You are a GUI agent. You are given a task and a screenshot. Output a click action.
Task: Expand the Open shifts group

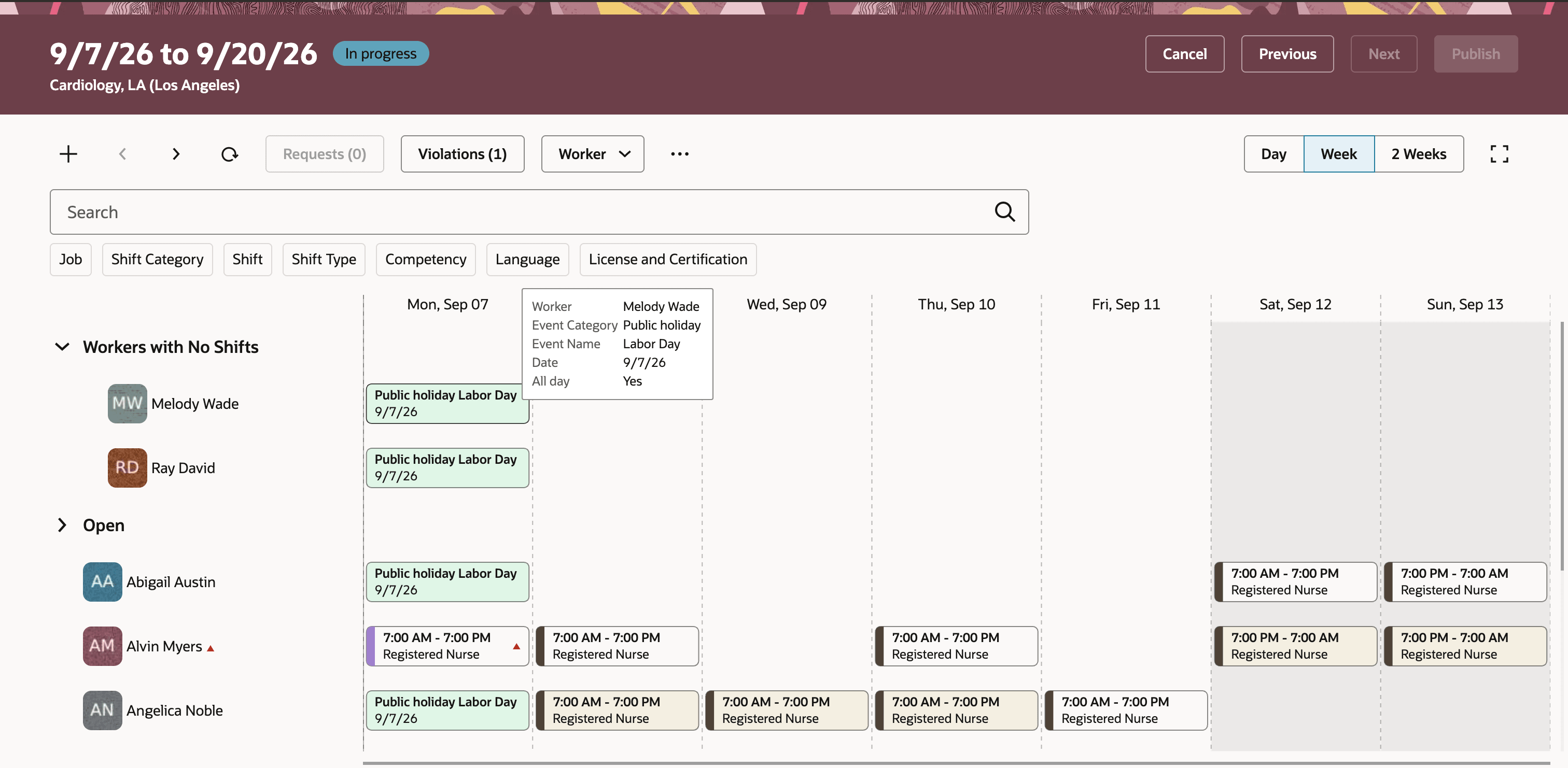(x=62, y=525)
